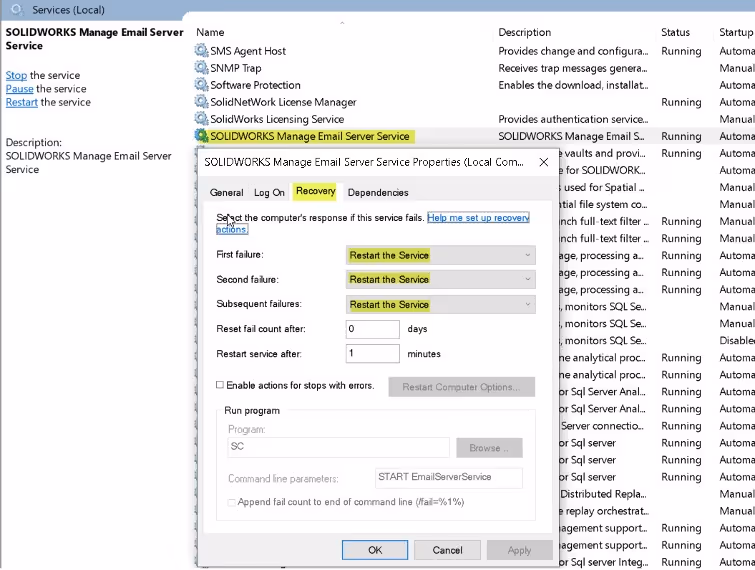Sort services by Description column header
The image size is (755, 570).
click(x=525, y=32)
